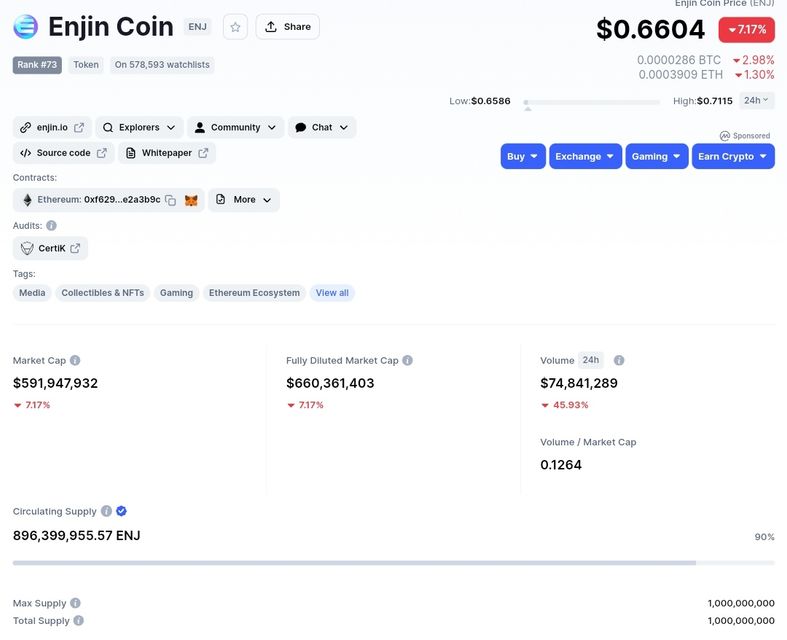This screenshot has width=787, height=640.
Task: Click the Max Supply info icon
Action: tap(76, 604)
